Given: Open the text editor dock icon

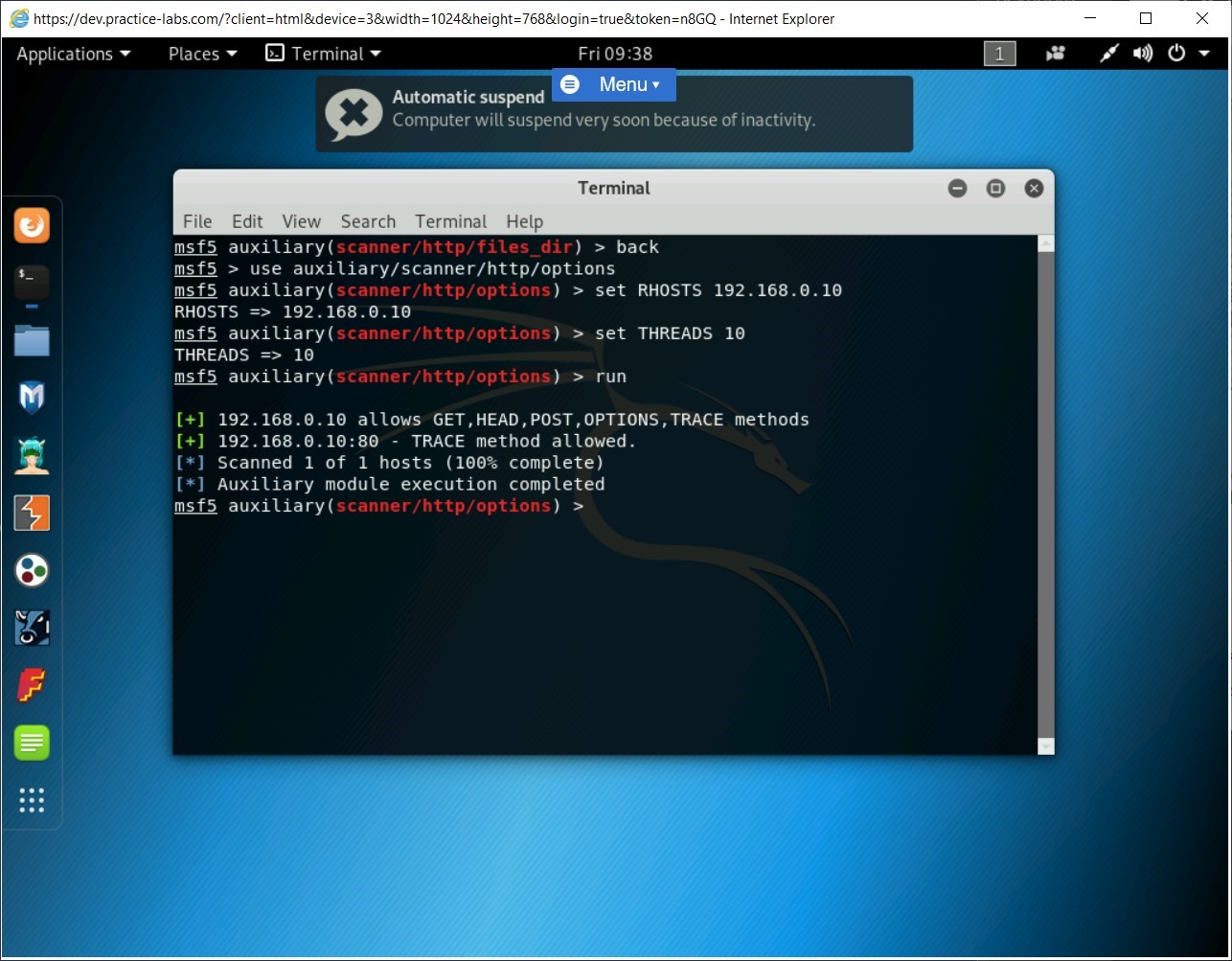Looking at the screenshot, I should (x=32, y=743).
